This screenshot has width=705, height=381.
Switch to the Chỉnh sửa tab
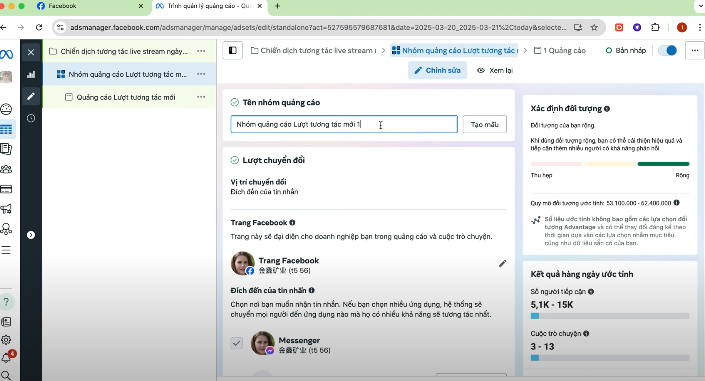[437, 70]
